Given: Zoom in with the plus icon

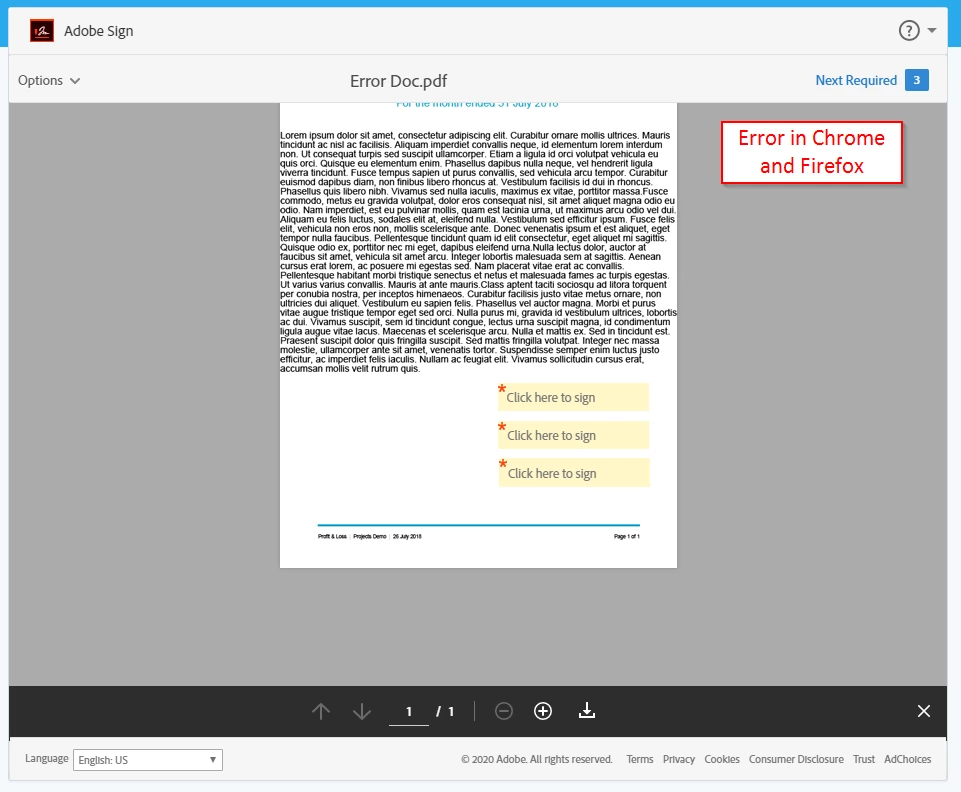Looking at the screenshot, I should pyautogui.click(x=543, y=711).
